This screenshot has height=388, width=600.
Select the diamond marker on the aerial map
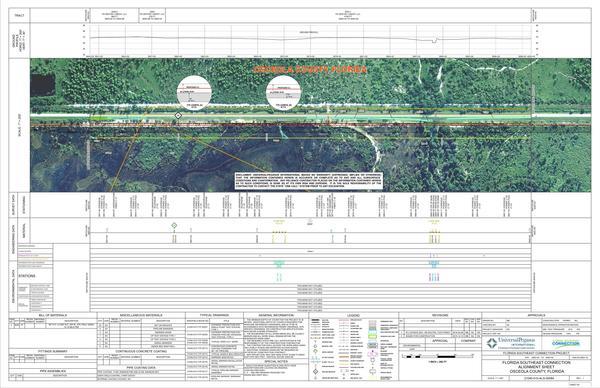178,116
